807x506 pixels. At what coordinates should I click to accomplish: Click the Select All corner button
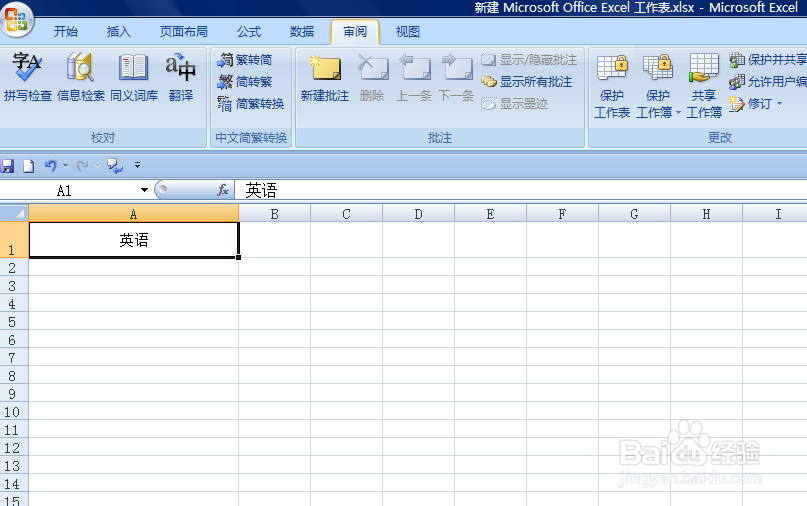click(x=14, y=213)
